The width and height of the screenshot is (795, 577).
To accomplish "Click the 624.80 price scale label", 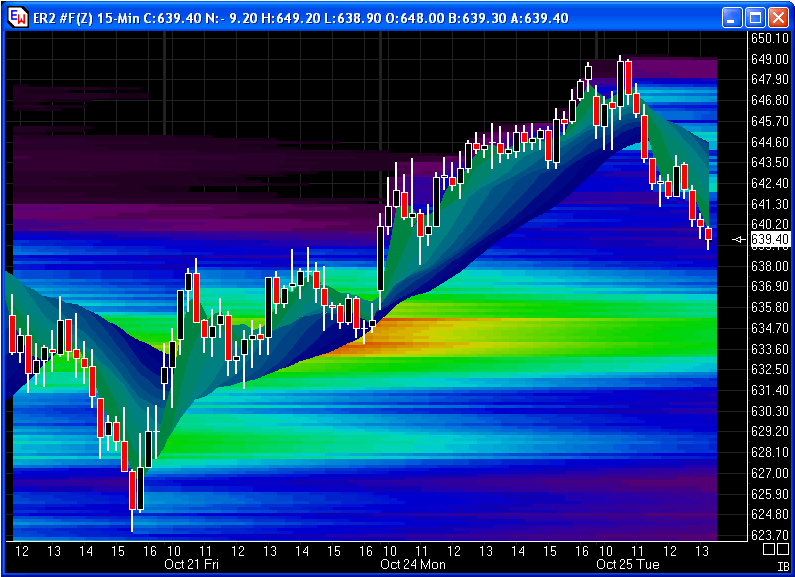I will click(x=770, y=514).
